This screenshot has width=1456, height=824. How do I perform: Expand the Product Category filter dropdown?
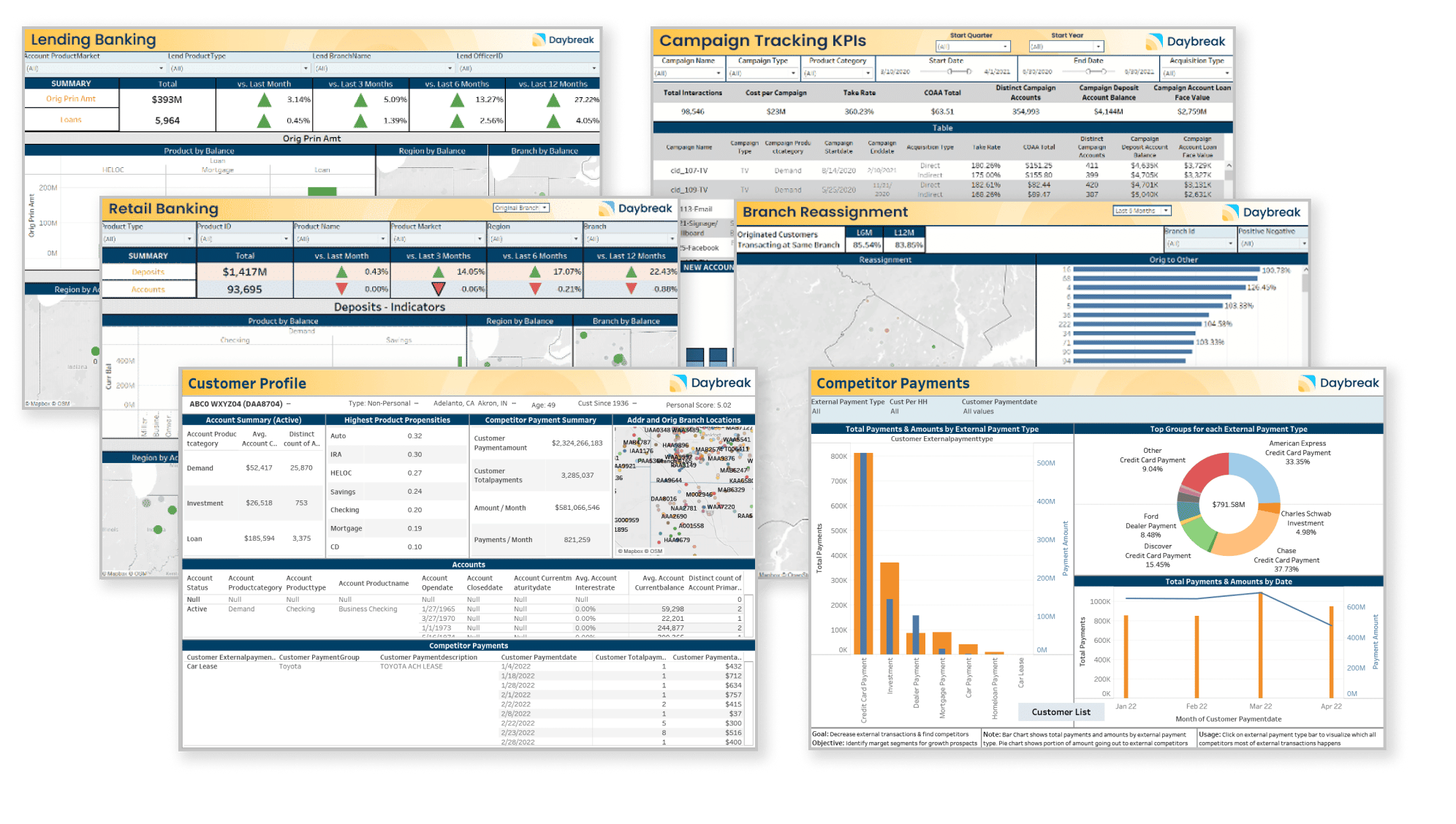pos(838,73)
